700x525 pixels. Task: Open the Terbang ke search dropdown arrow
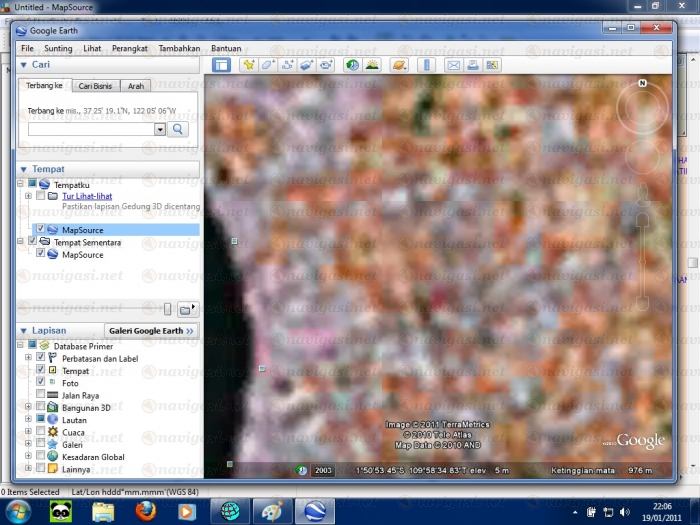[x=160, y=129]
